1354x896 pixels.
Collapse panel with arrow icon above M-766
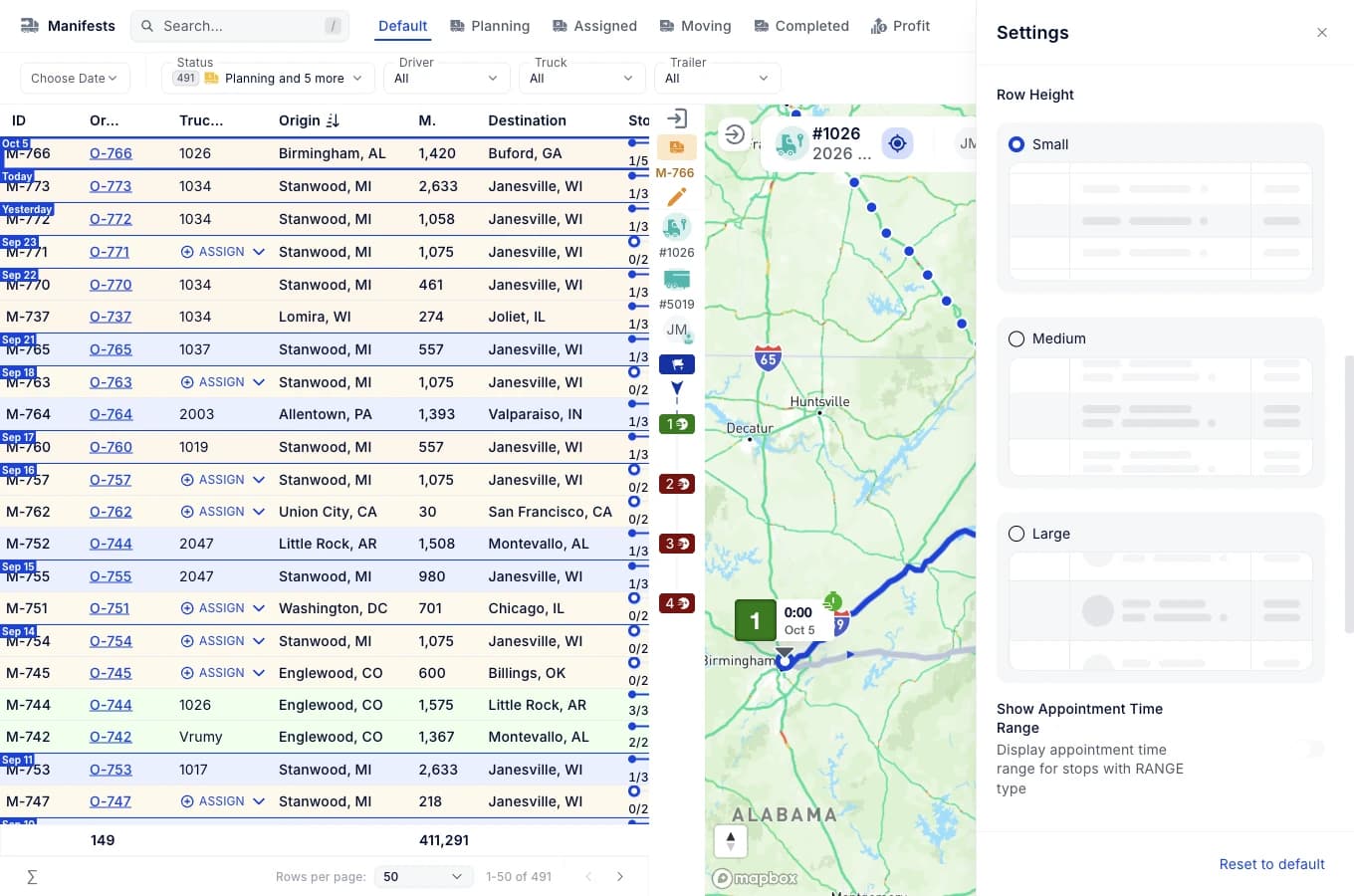[x=677, y=119]
